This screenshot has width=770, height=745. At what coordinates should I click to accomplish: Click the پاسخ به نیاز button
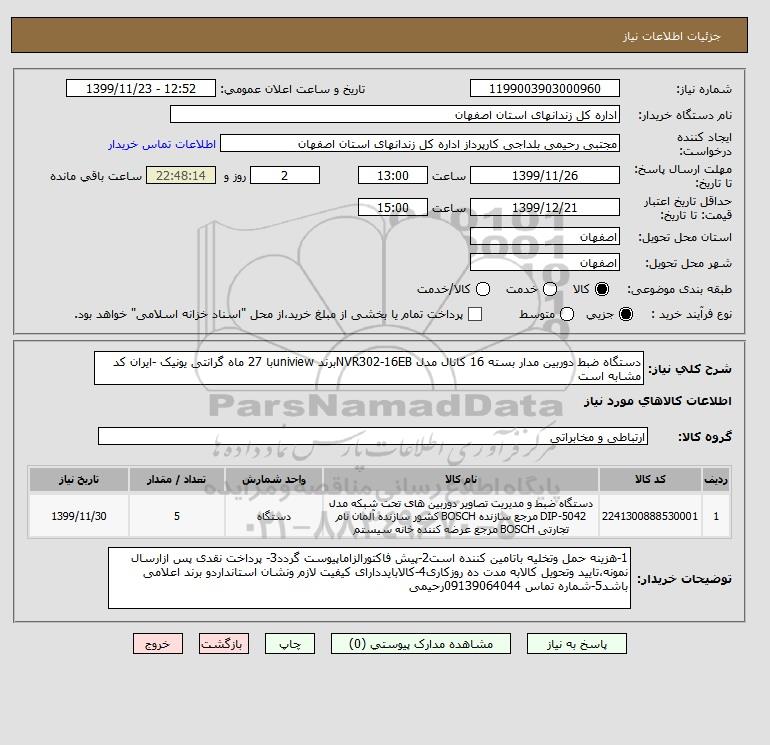577,644
